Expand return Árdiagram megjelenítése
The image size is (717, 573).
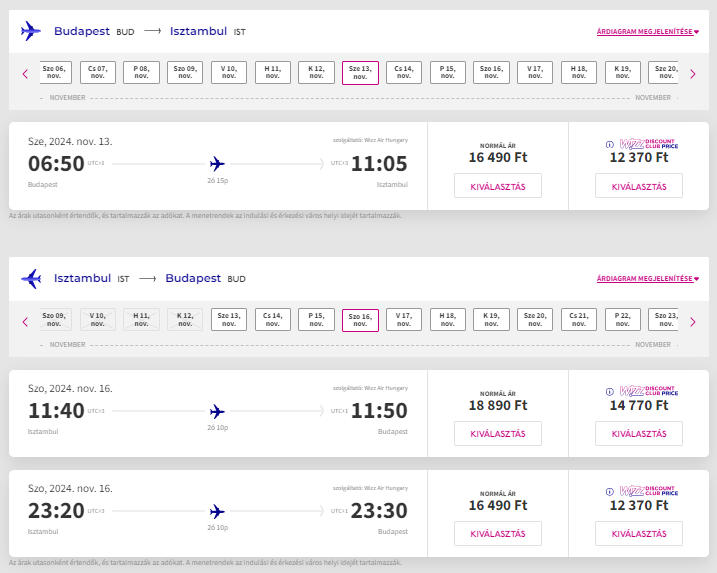[647, 279]
